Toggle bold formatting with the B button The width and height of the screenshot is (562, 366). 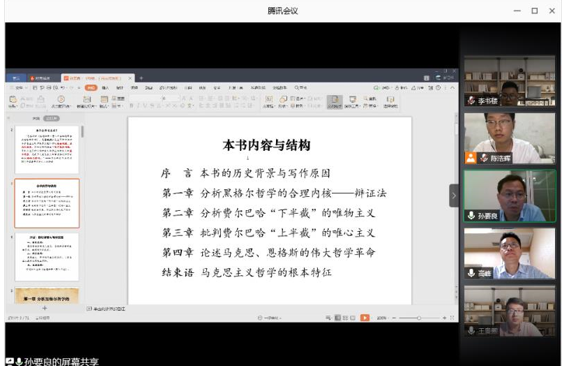tap(132, 105)
